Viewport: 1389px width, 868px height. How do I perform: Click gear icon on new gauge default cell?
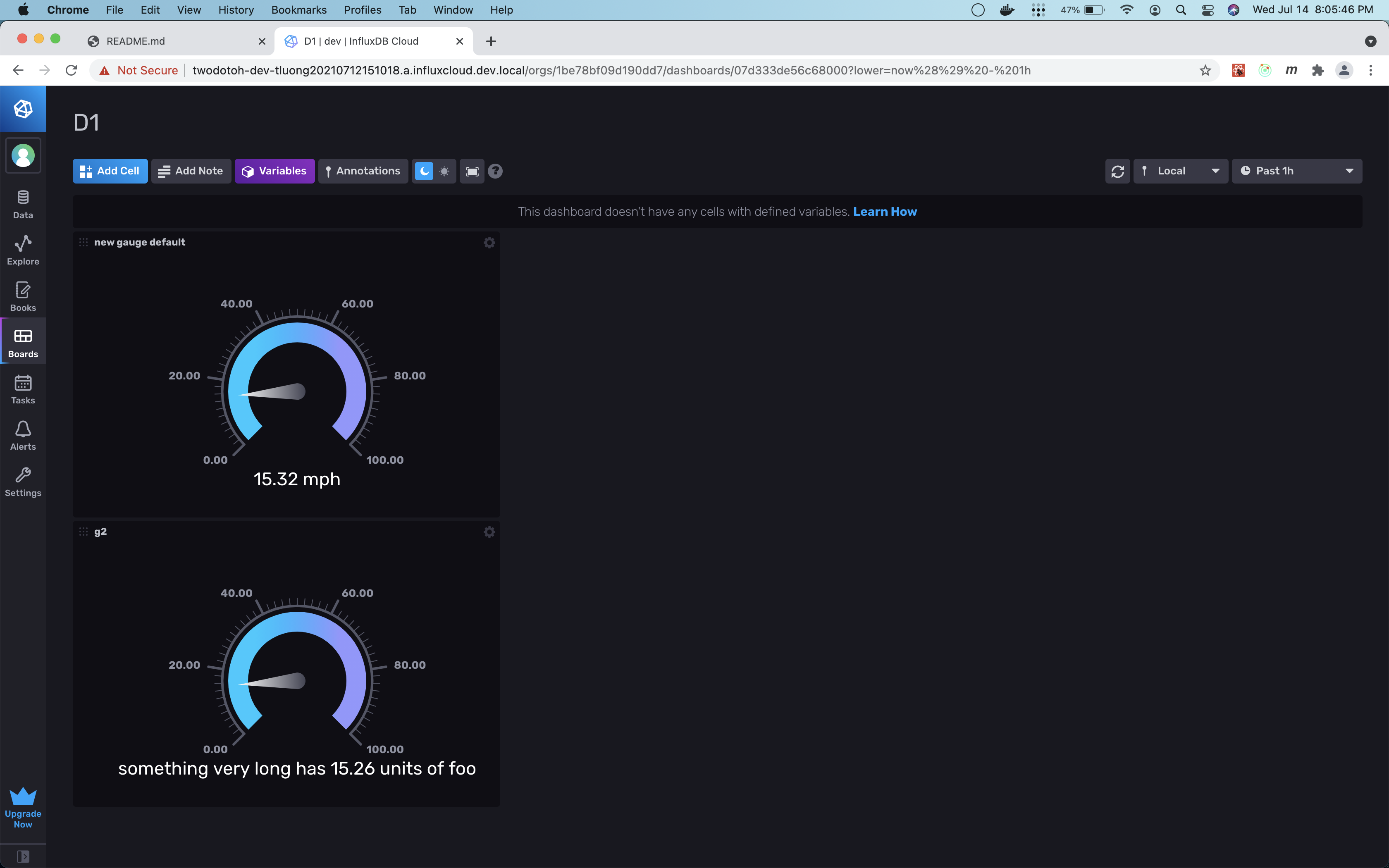(x=489, y=243)
